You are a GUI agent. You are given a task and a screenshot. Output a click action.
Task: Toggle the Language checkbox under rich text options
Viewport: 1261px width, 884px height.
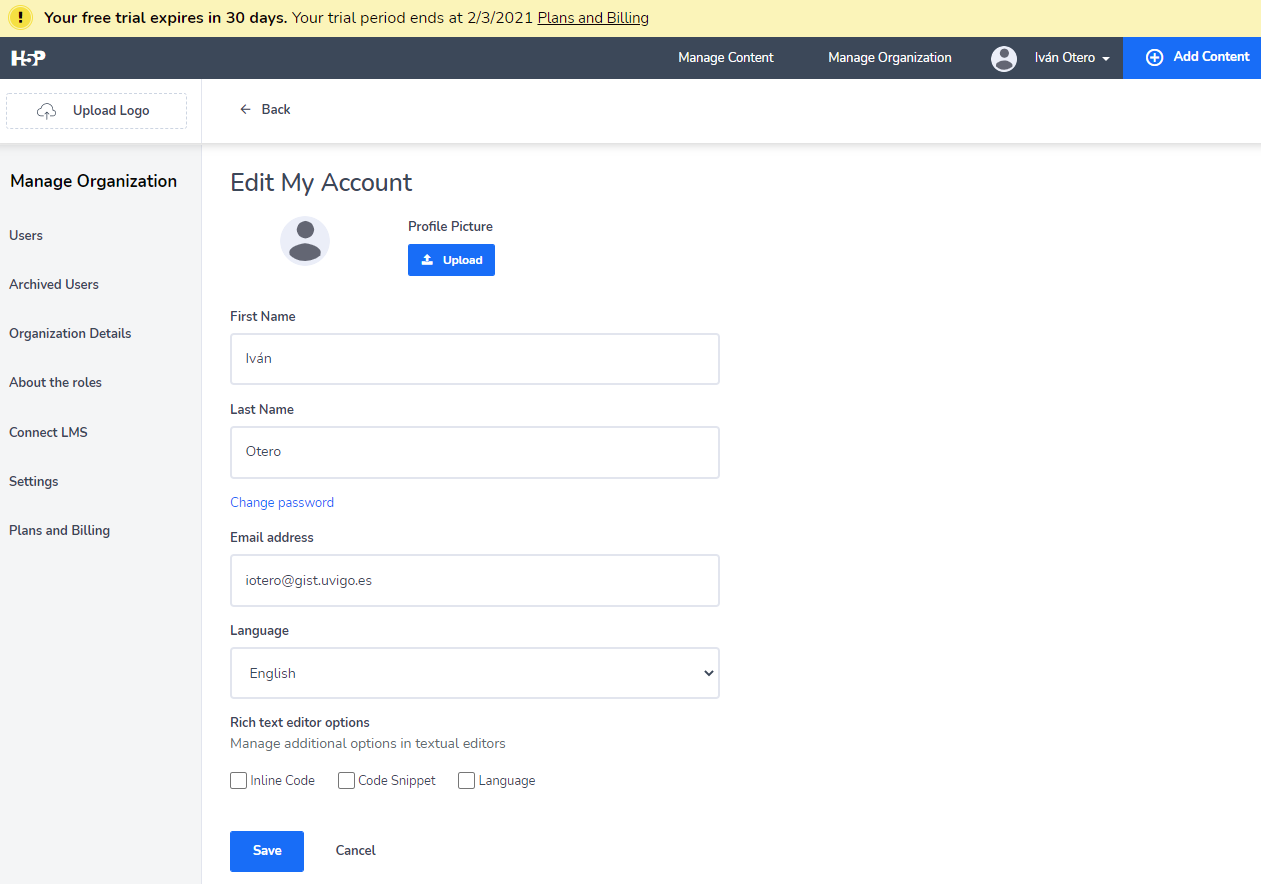(466, 781)
